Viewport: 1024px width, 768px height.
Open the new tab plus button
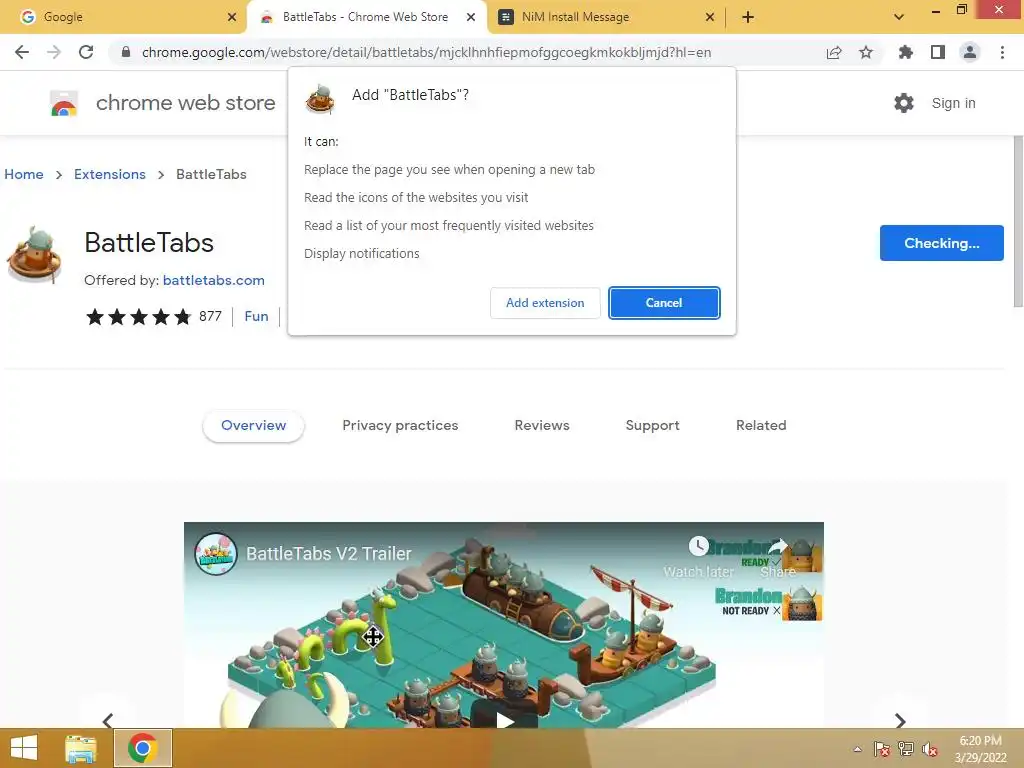point(748,17)
